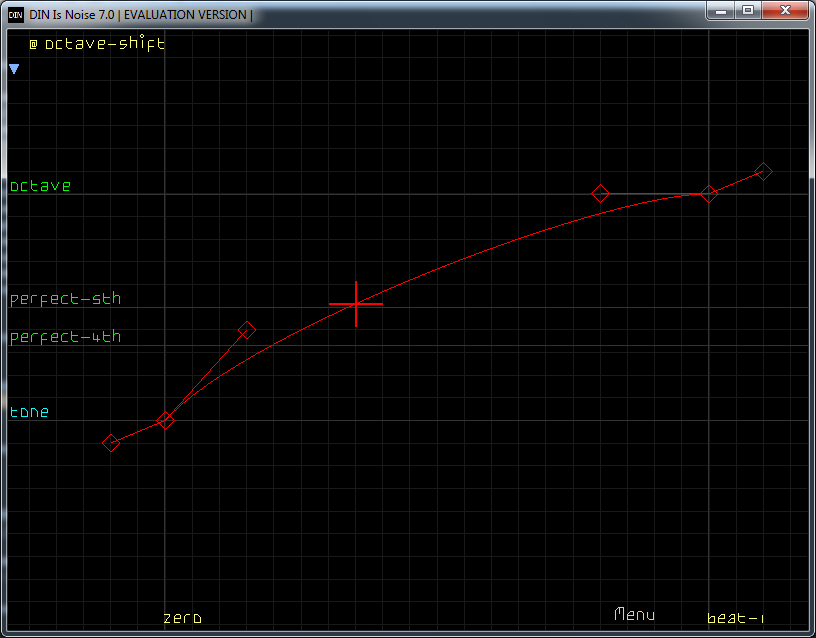Viewport: 816px width, 638px height.
Task: Open the Menu at the bottom
Action: 634,614
